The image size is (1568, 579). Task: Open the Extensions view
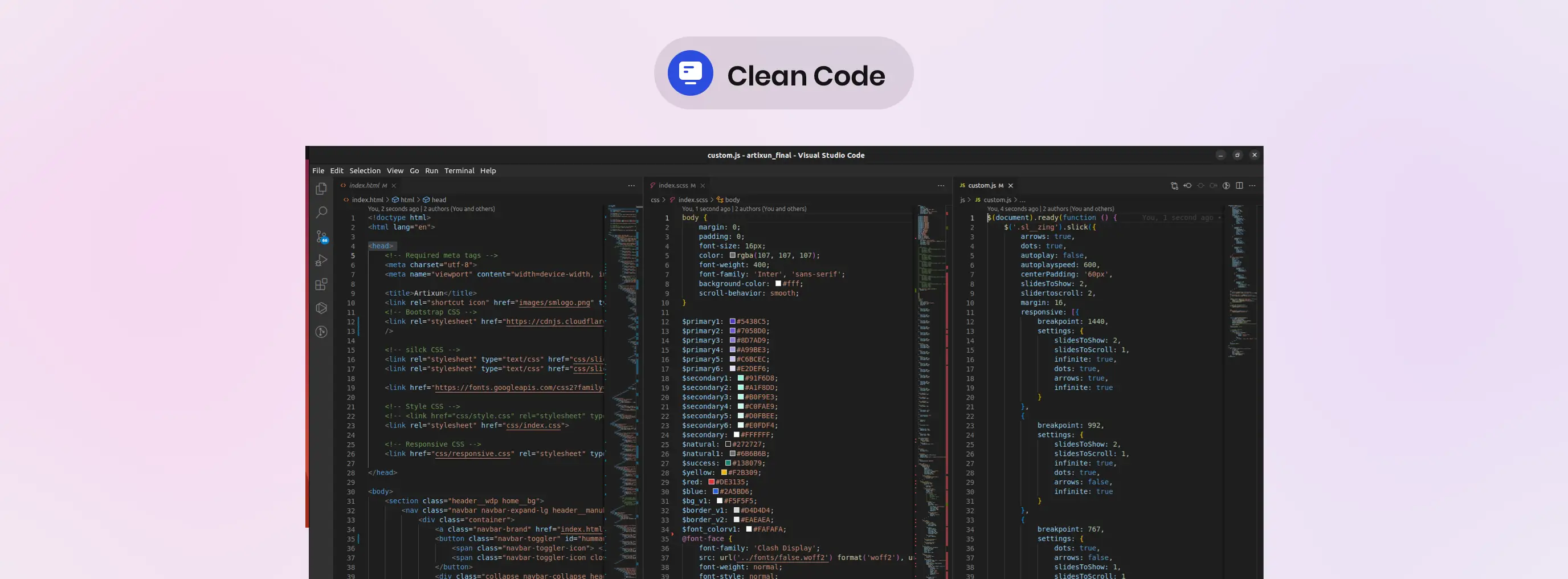321,284
